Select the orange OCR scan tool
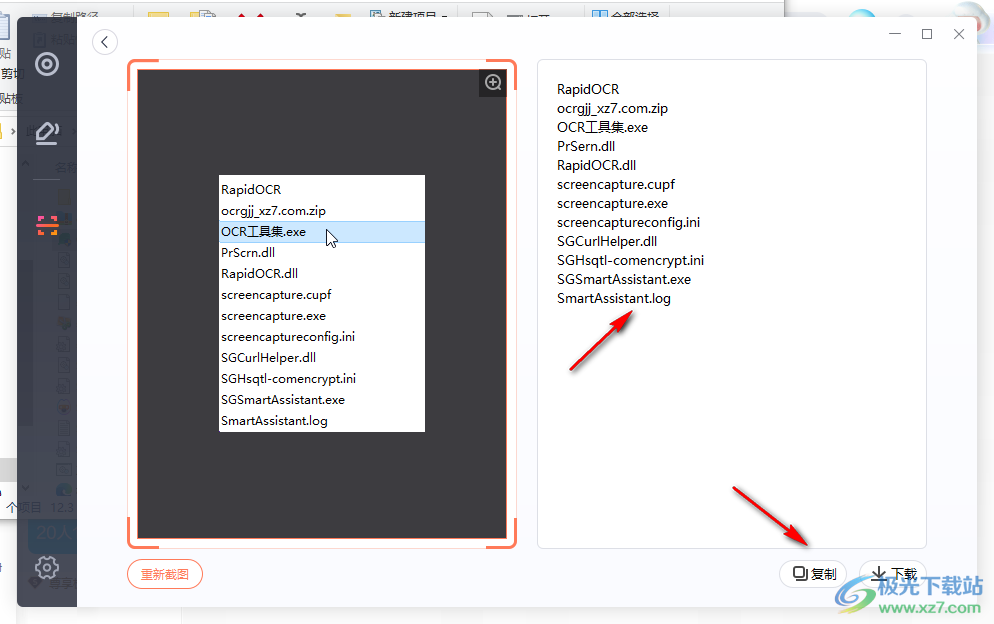The height and width of the screenshot is (624, 994). [x=47, y=225]
